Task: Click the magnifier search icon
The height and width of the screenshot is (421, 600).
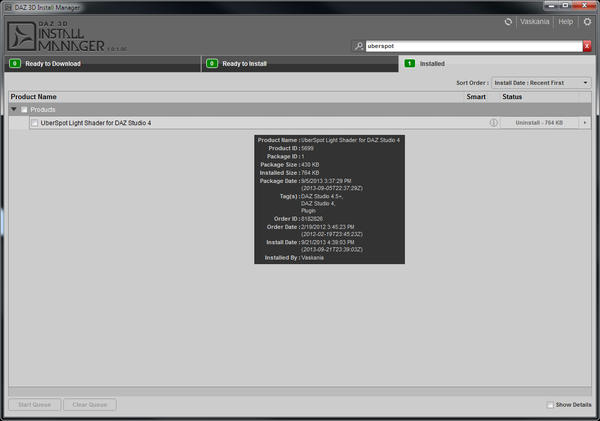Action: coord(359,46)
